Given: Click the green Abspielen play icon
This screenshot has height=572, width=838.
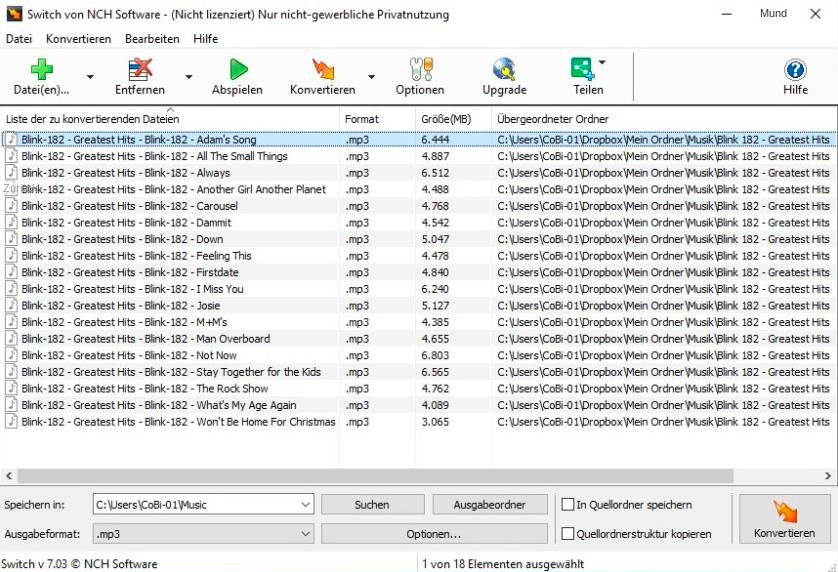Looking at the screenshot, I should (x=238, y=69).
